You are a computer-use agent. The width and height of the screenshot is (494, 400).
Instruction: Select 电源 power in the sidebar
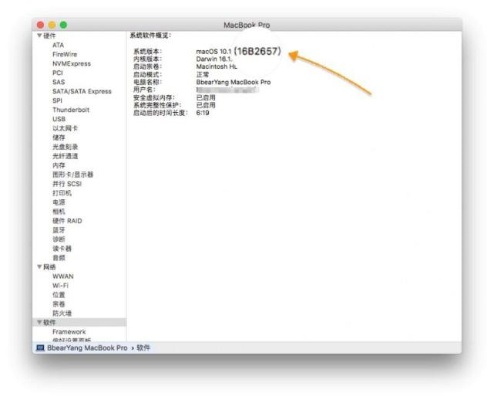[x=59, y=202]
